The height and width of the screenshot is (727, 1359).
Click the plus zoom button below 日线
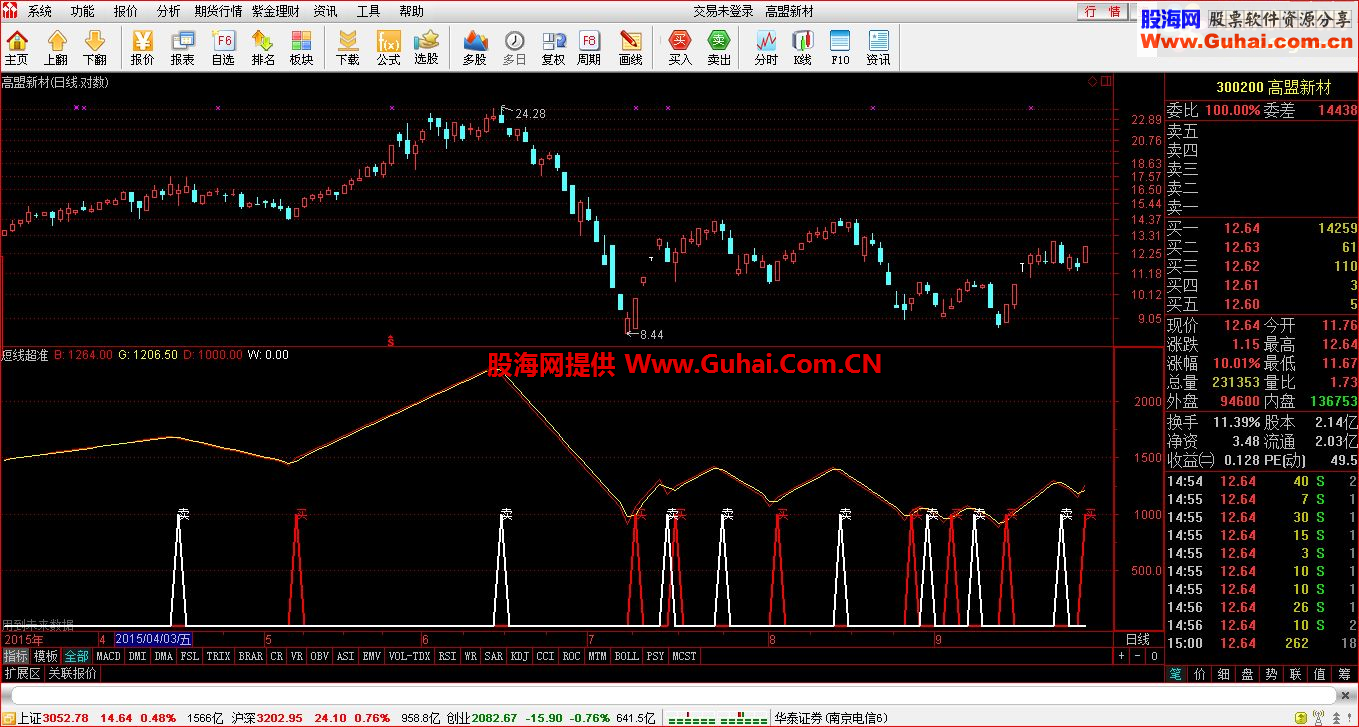[x=1122, y=656]
